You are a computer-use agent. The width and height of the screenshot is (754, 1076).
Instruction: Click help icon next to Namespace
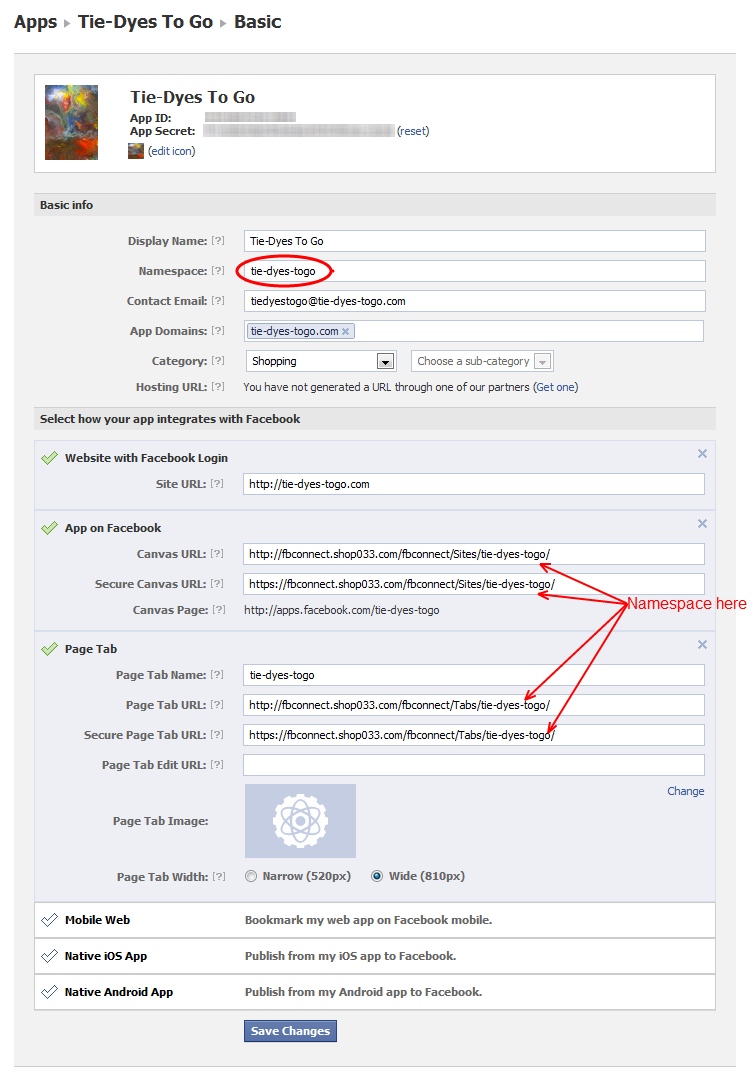coord(218,271)
